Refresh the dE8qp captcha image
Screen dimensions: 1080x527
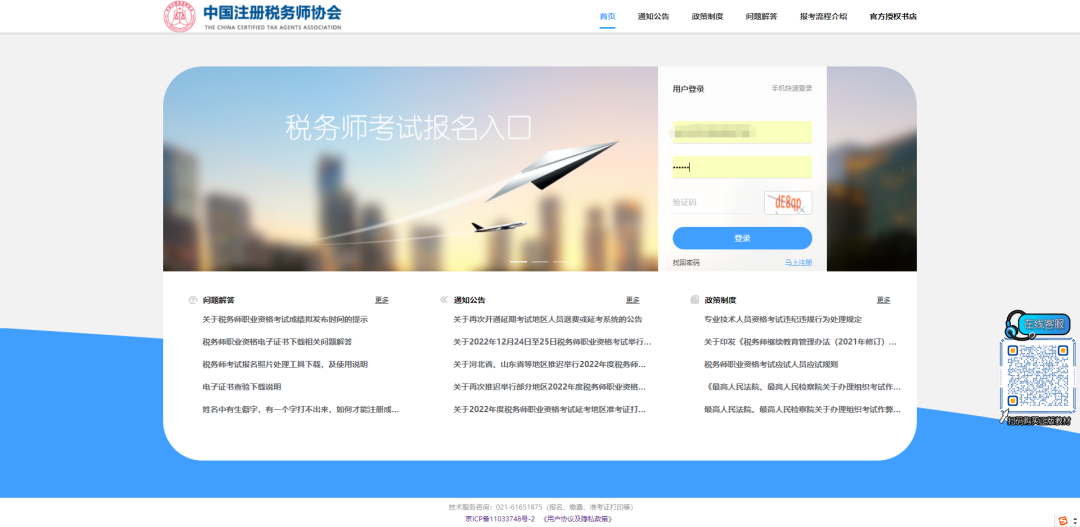(x=788, y=203)
